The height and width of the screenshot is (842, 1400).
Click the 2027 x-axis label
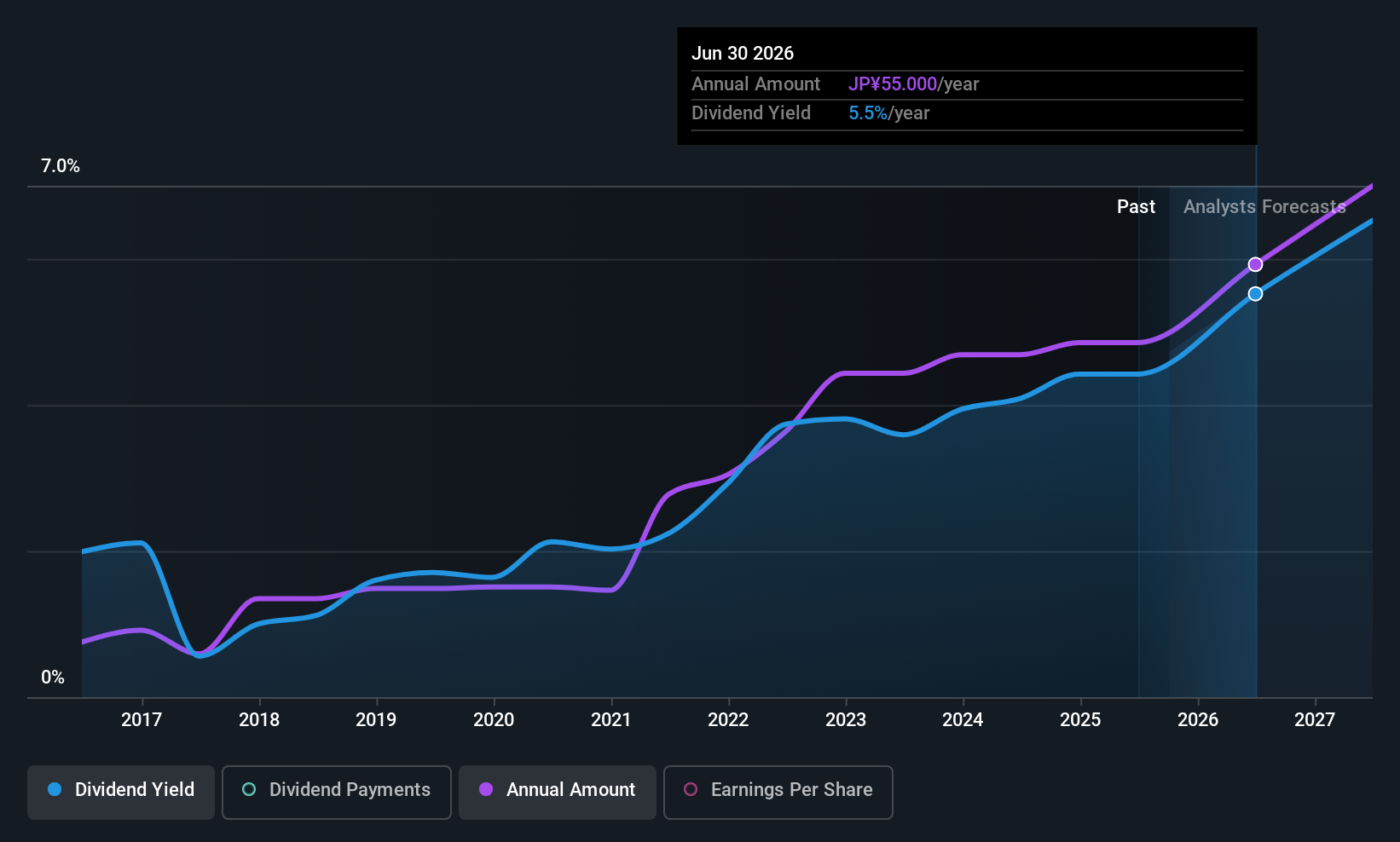tap(1315, 720)
